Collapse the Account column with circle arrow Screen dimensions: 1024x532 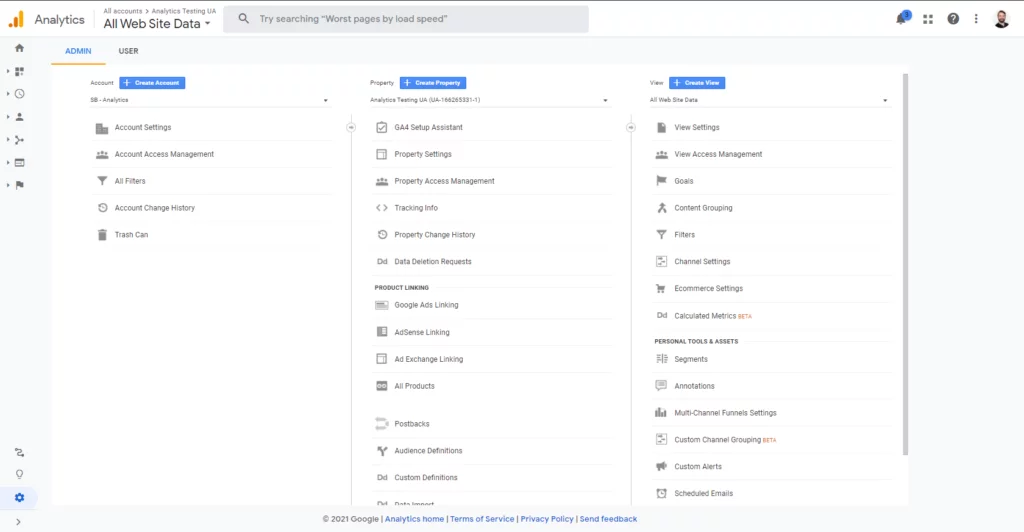(351, 127)
